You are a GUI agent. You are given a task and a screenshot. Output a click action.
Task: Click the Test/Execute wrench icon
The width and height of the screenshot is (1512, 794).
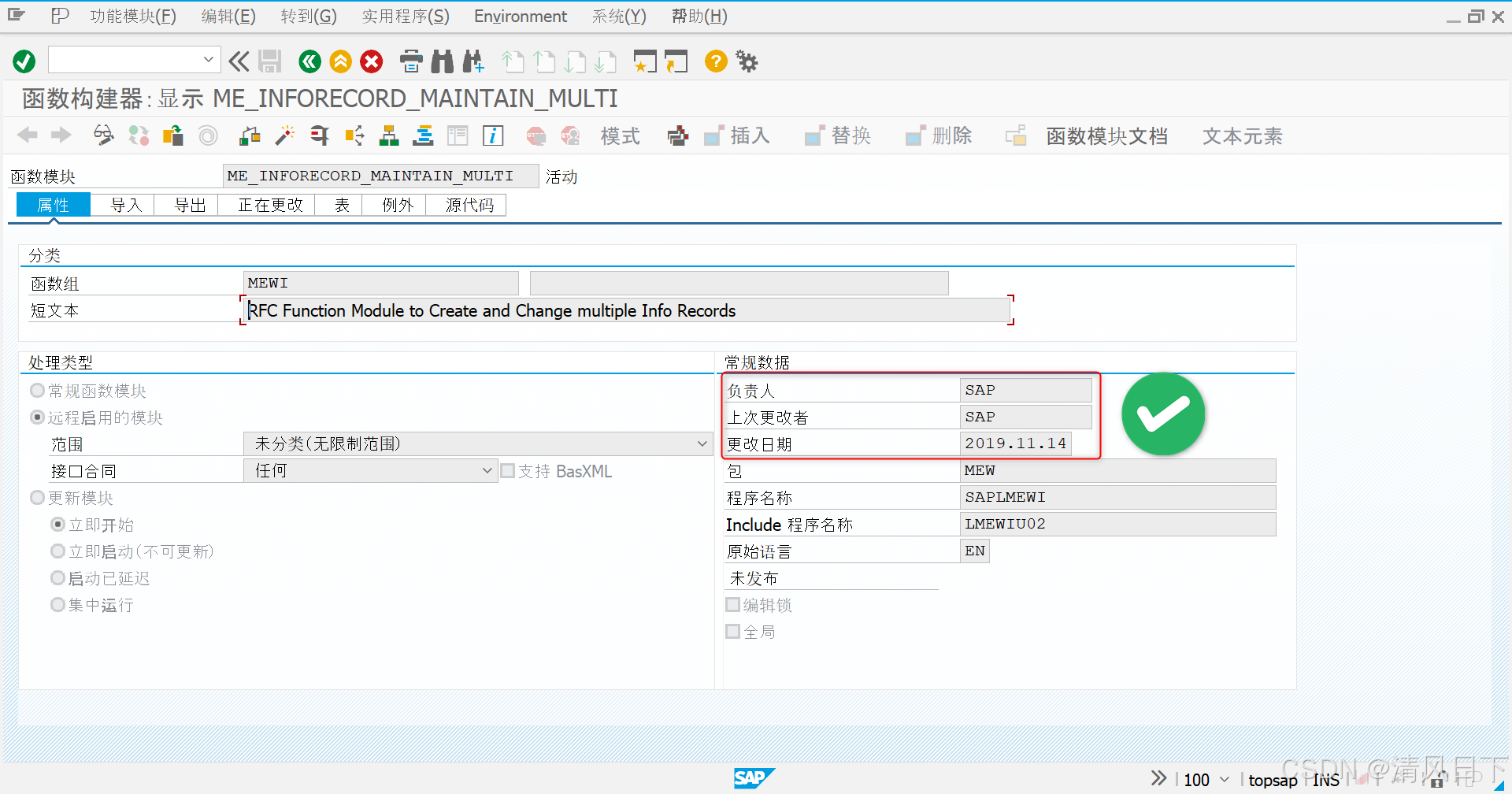(319, 135)
